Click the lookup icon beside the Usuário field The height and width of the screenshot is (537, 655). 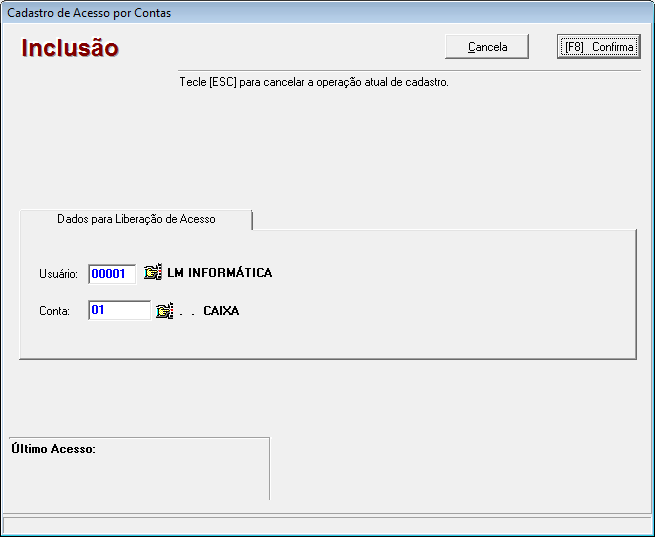click(x=152, y=273)
